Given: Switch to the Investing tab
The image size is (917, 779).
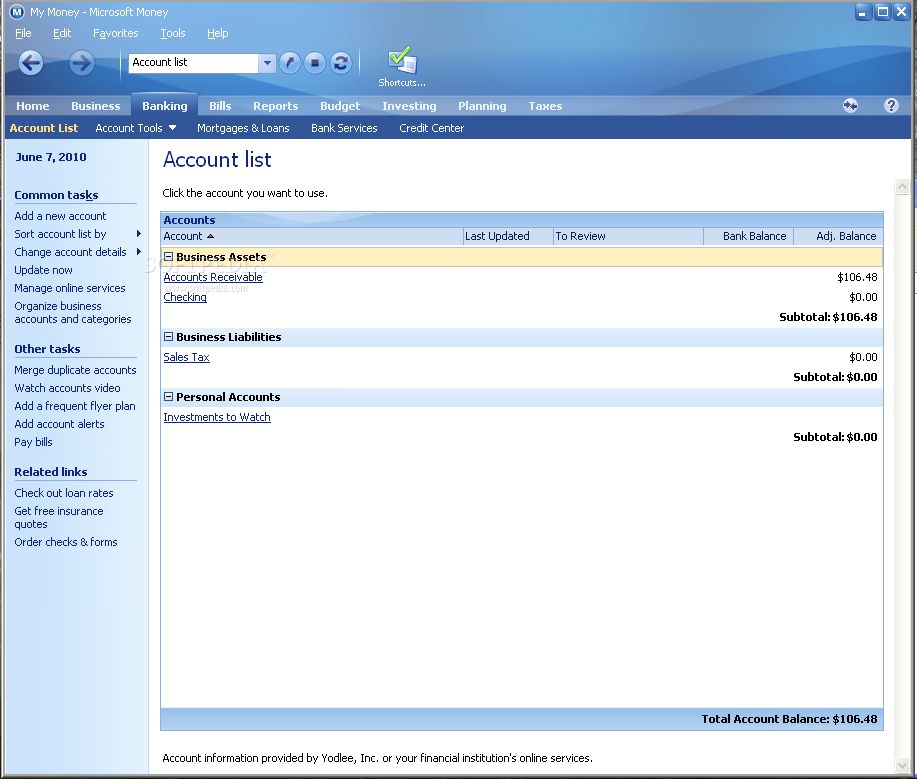Looking at the screenshot, I should [409, 105].
